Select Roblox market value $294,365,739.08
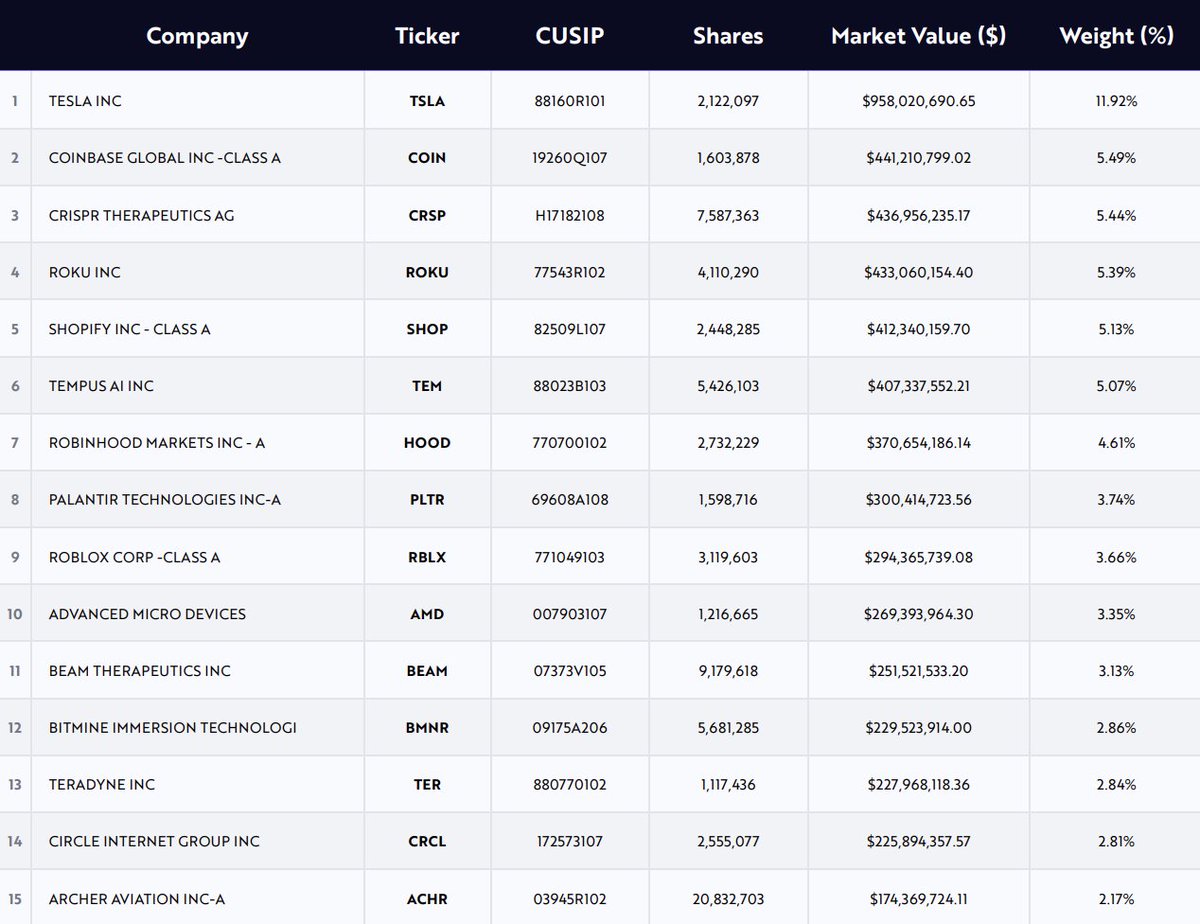 click(x=918, y=557)
